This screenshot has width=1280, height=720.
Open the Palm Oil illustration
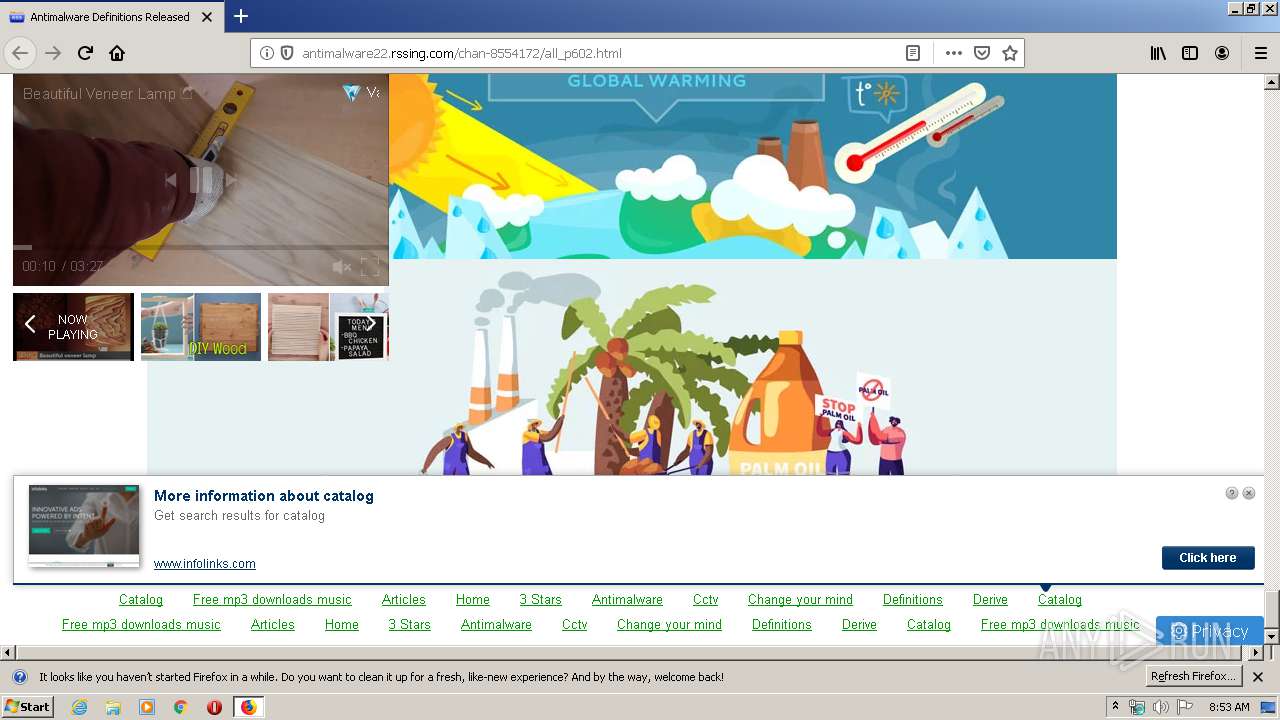632,367
